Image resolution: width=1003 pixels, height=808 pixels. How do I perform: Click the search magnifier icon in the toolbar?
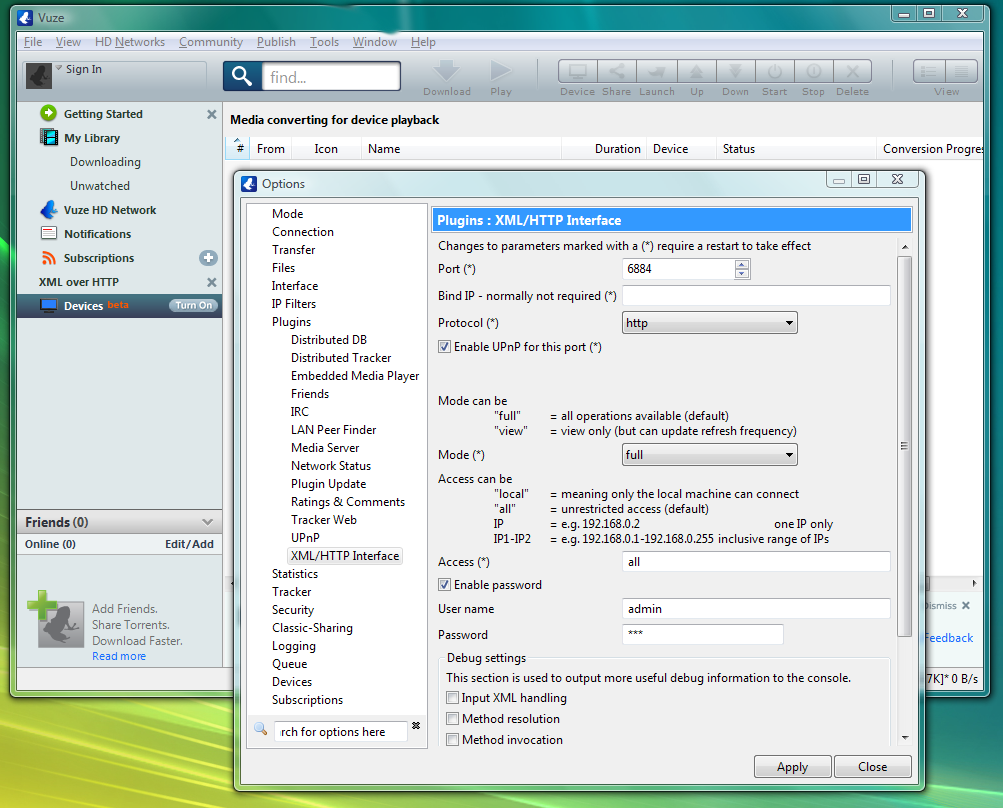tap(242, 76)
